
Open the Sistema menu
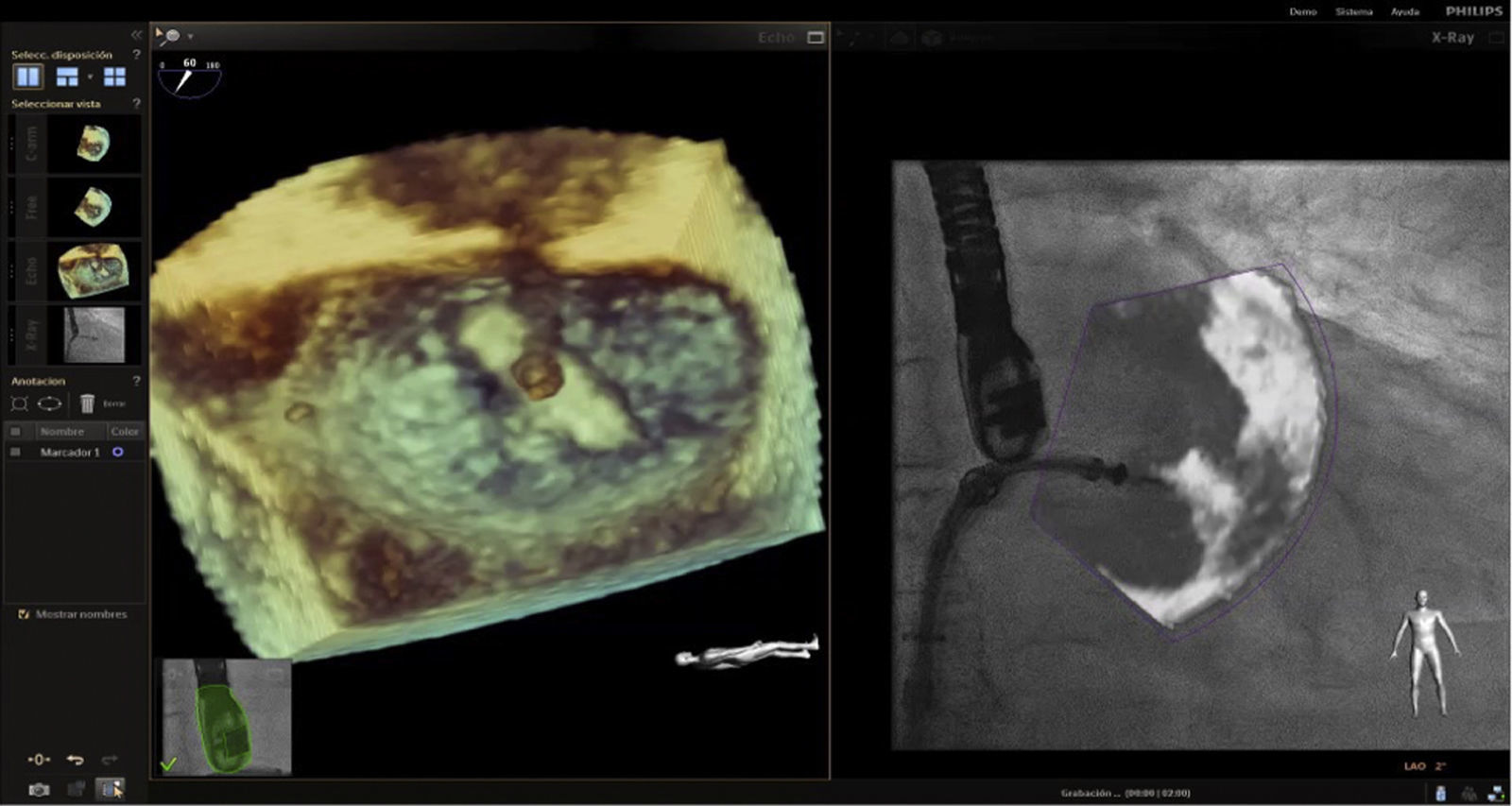(x=1353, y=11)
